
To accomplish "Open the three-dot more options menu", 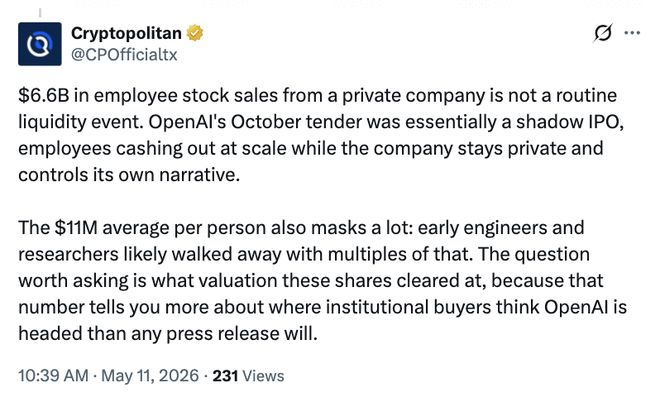I will point(632,33).
